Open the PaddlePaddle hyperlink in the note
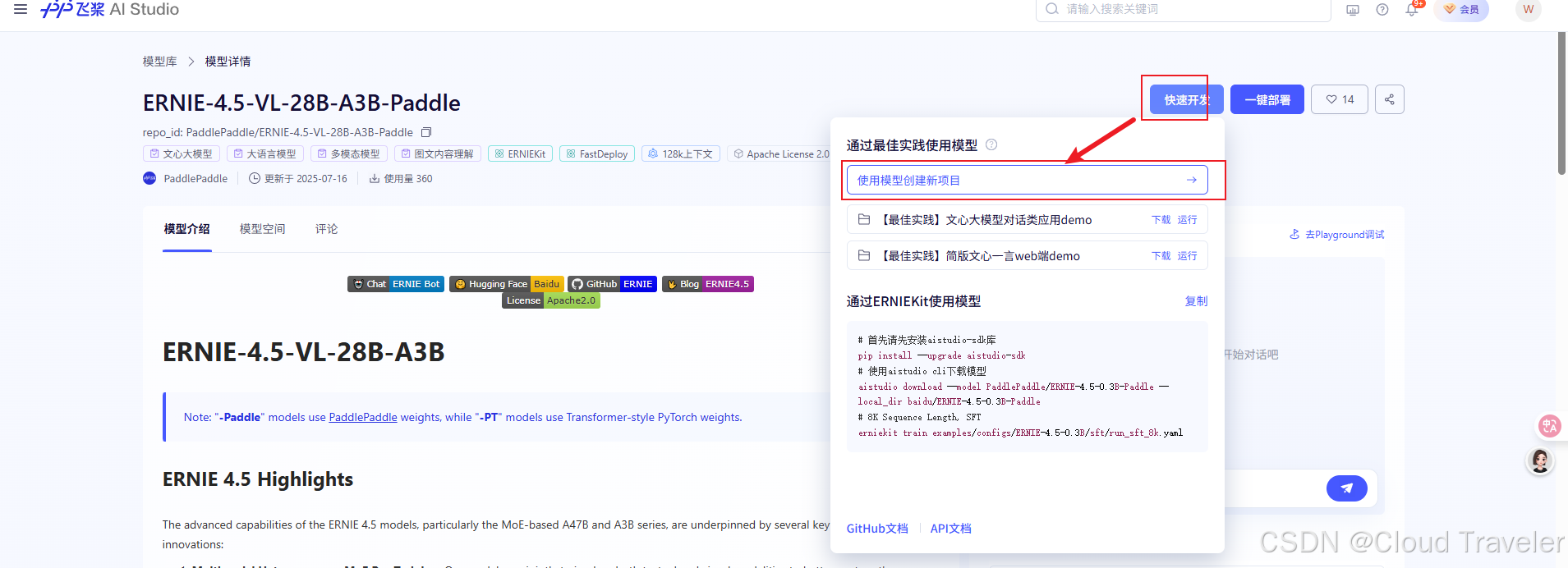The width and height of the screenshot is (1568, 568). click(363, 417)
